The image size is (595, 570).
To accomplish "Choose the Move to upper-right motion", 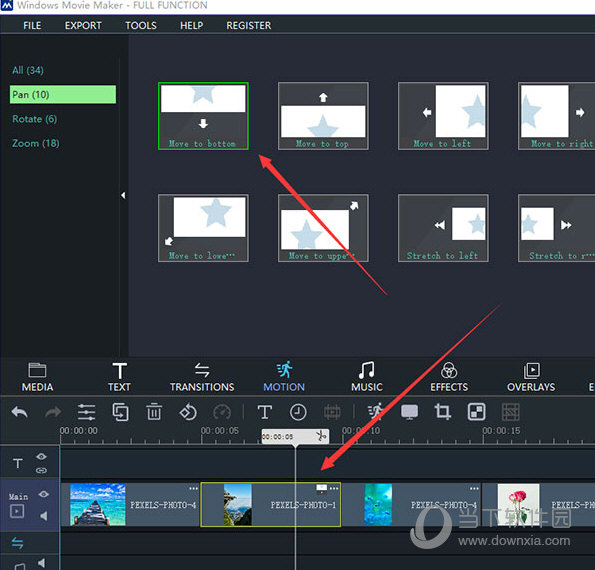I will [323, 228].
